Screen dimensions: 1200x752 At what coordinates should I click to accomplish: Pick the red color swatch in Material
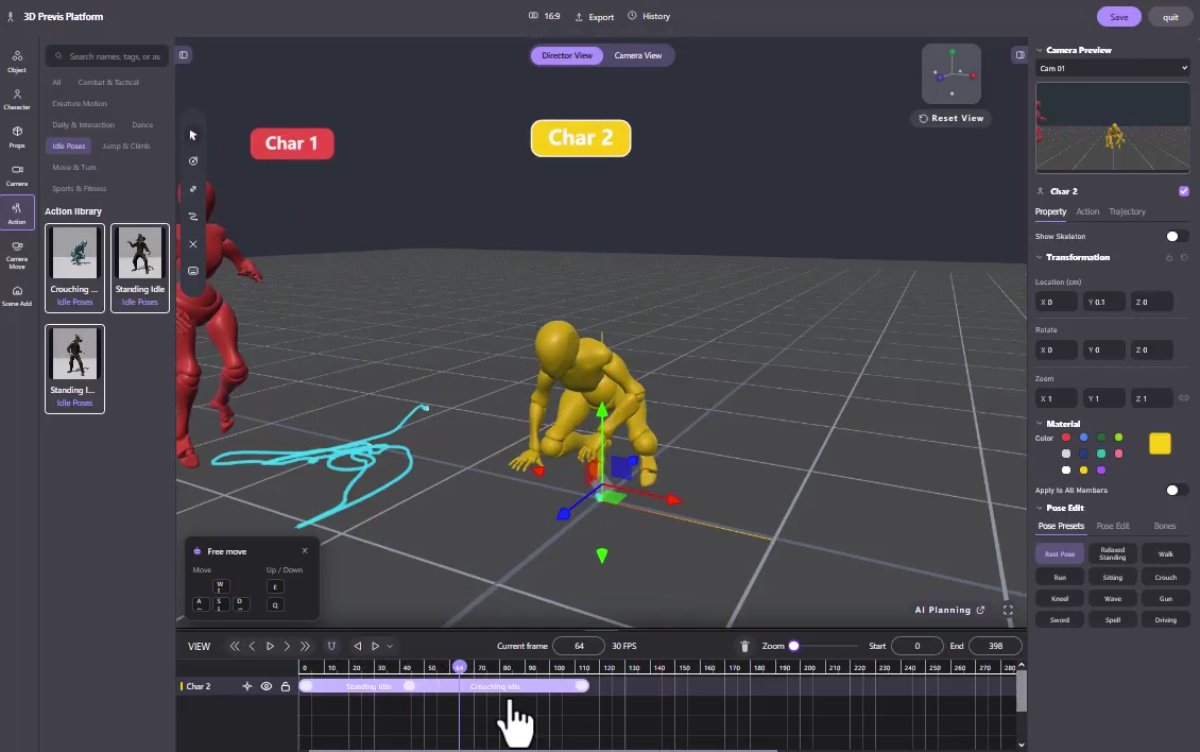click(1066, 437)
